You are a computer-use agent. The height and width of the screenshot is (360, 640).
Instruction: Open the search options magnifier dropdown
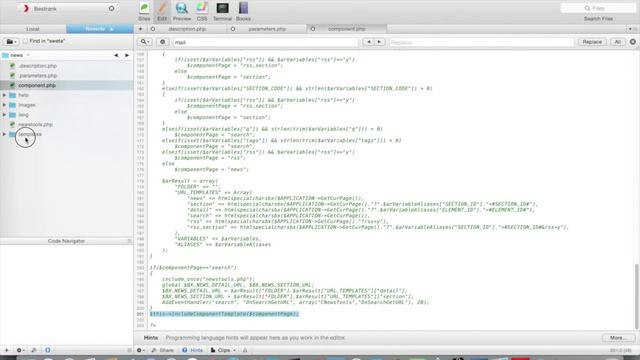144,42
